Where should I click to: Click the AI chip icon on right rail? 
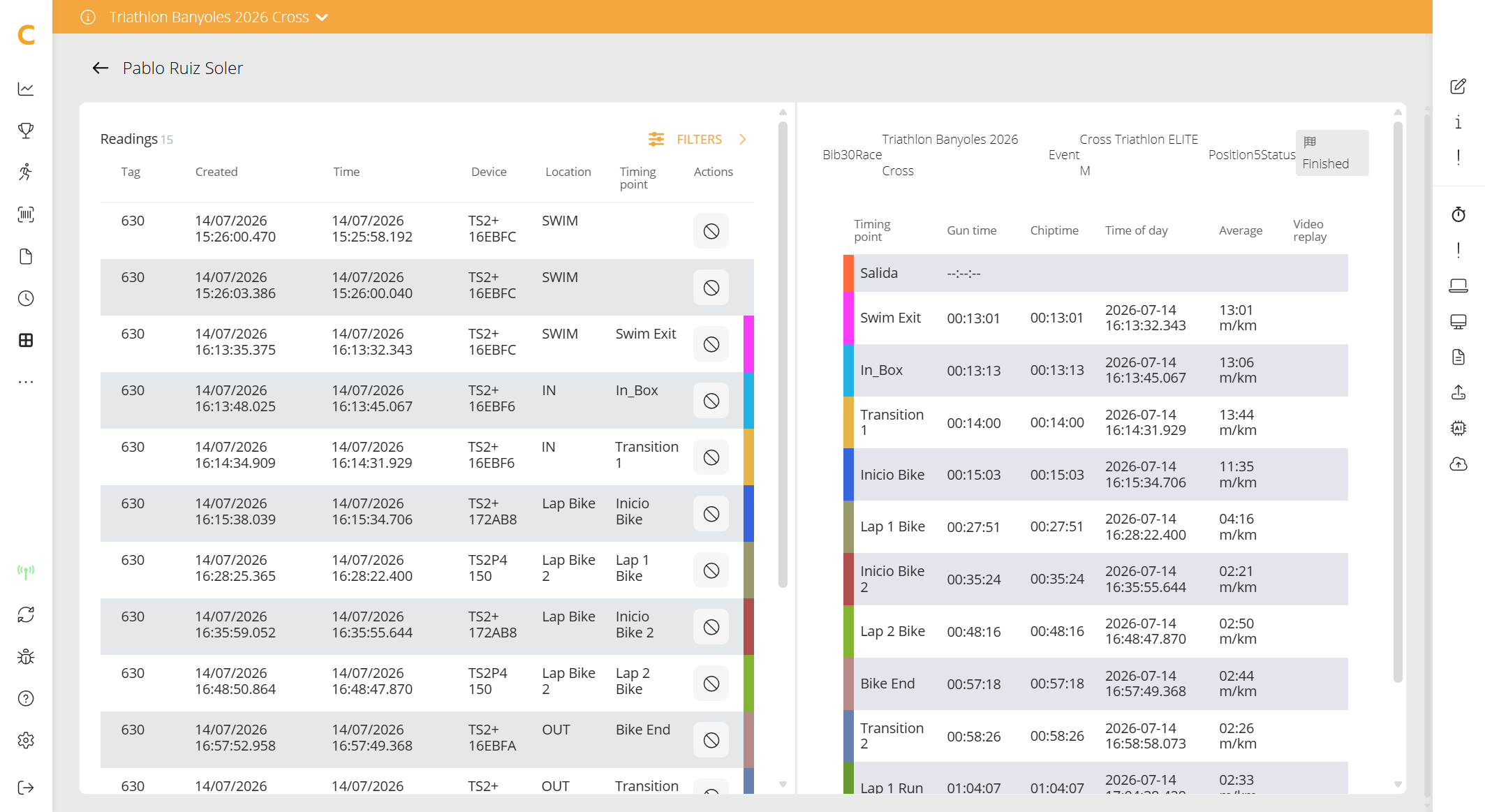1458,428
